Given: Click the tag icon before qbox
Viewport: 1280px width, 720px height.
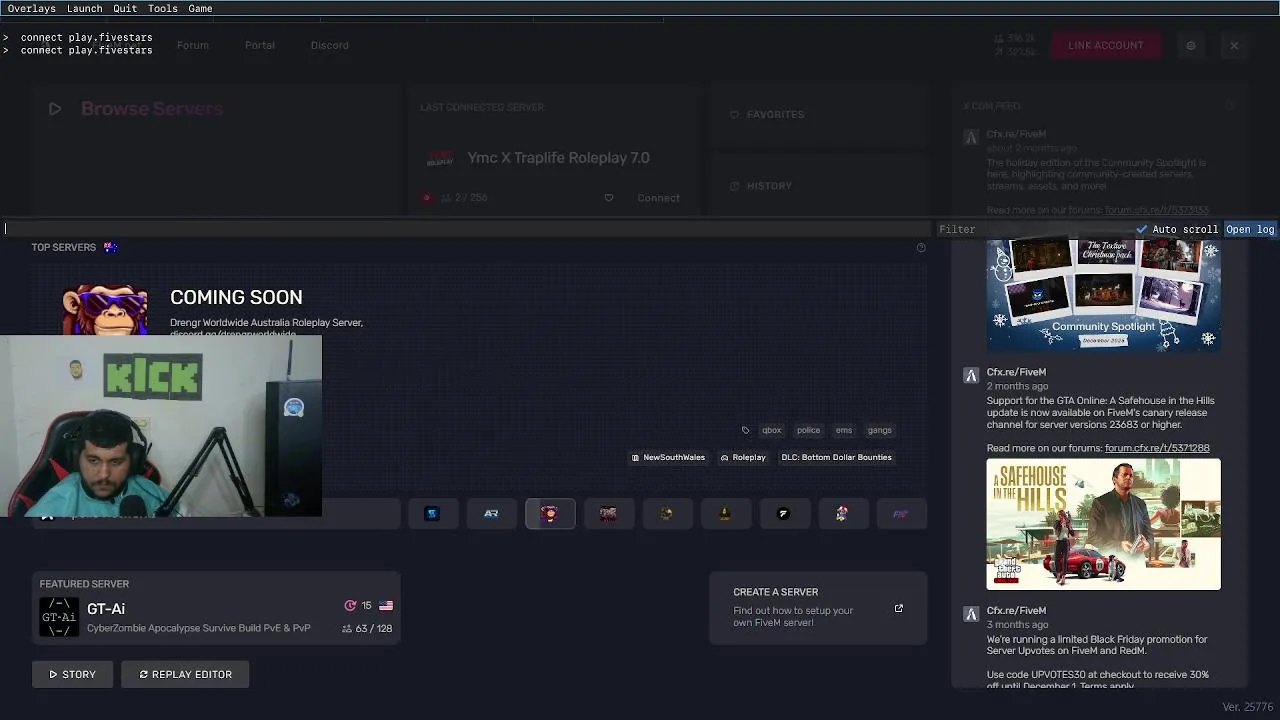Looking at the screenshot, I should coord(745,430).
